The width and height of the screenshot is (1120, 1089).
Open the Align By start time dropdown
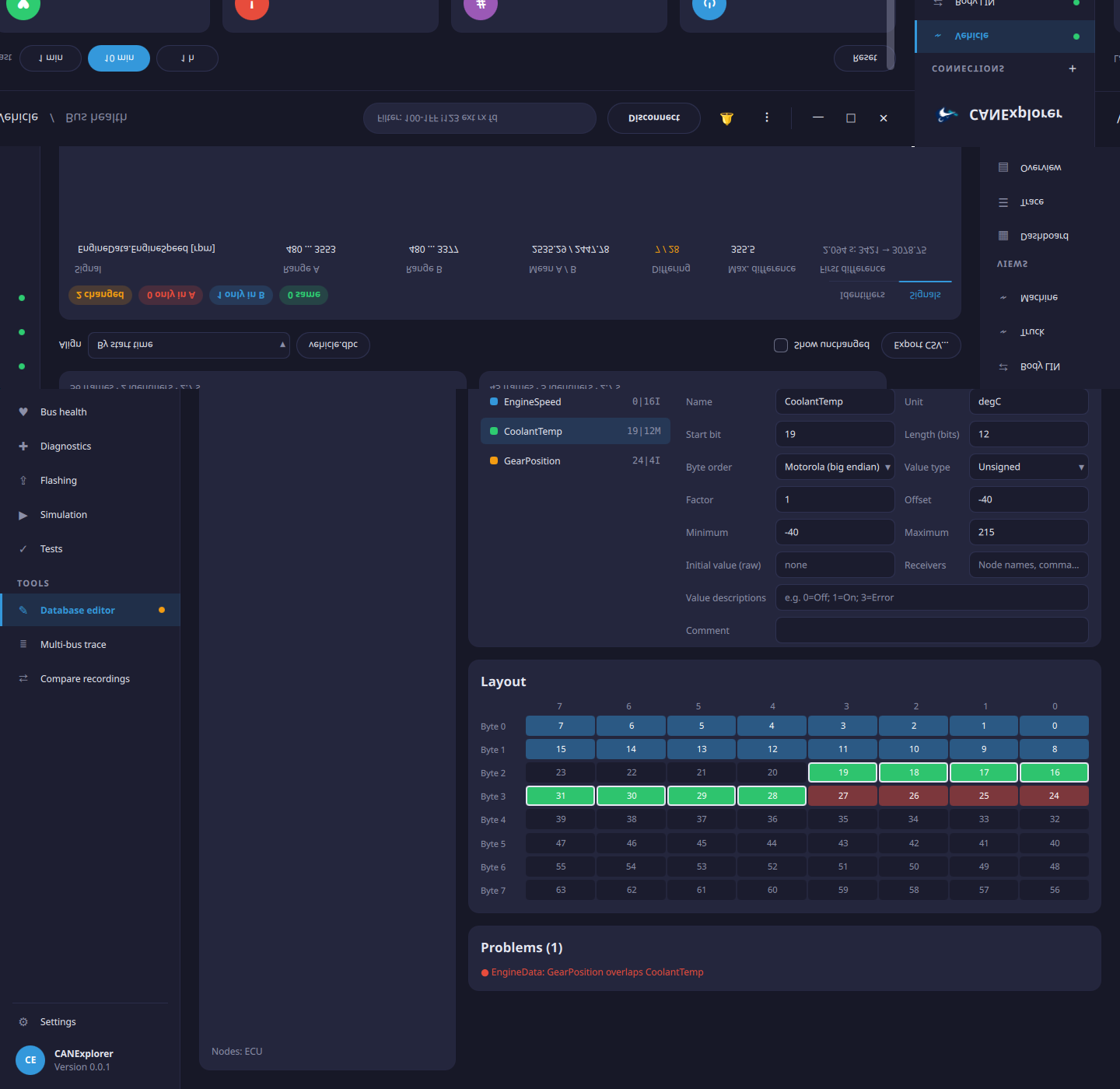[189, 345]
